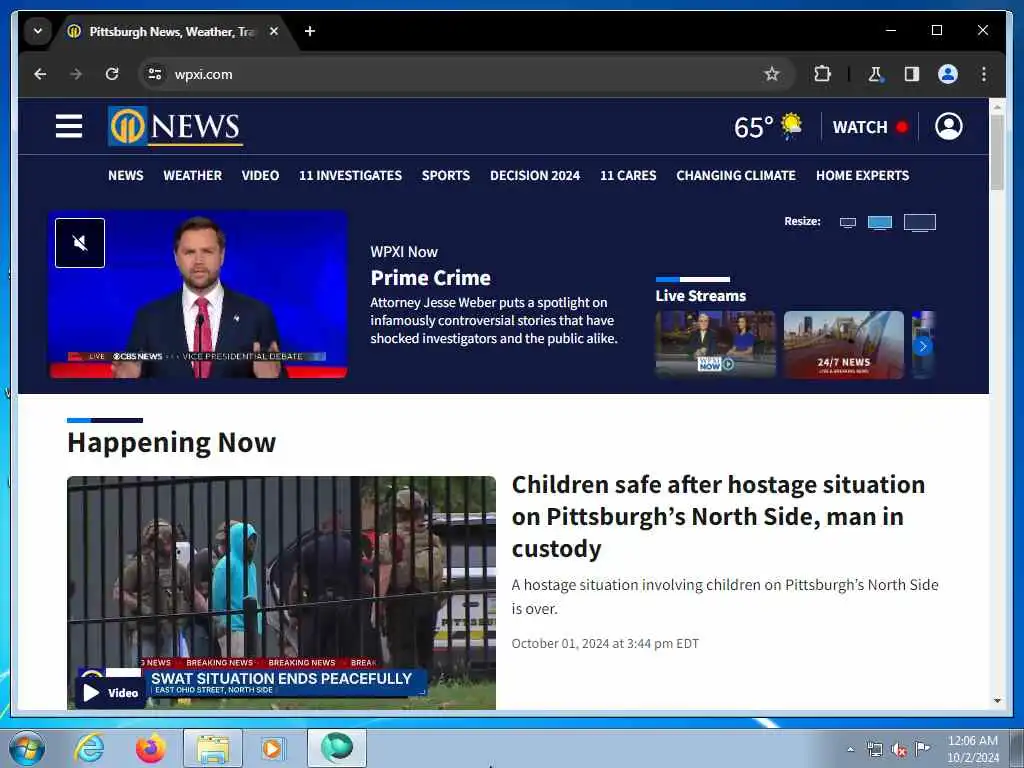This screenshot has width=1024, height=768.
Task: Open the Extensions puzzle icon
Action: (x=822, y=74)
